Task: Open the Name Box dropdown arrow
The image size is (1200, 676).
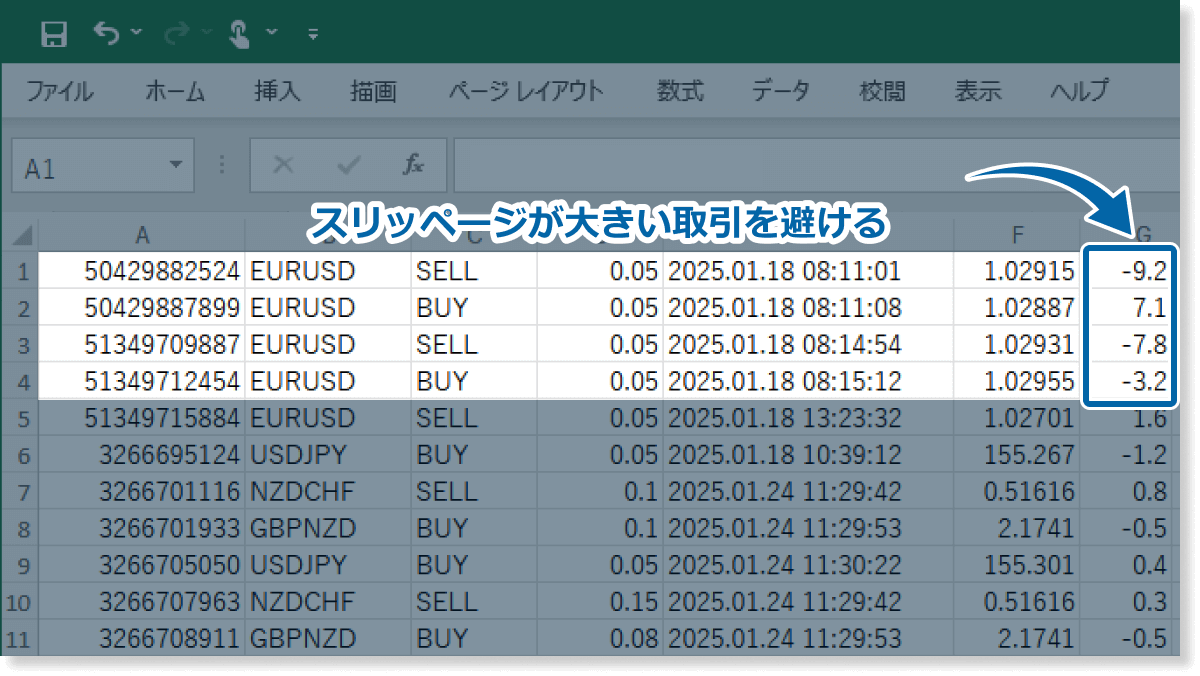Action: click(177, 164)
